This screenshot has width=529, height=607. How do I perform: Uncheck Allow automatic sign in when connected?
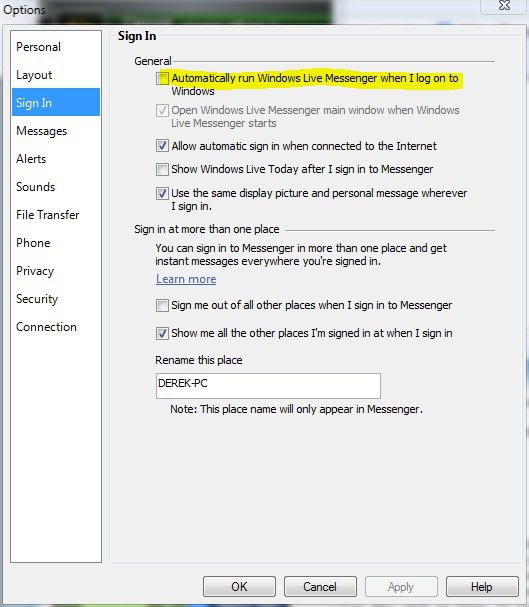[x=162, y=146]
